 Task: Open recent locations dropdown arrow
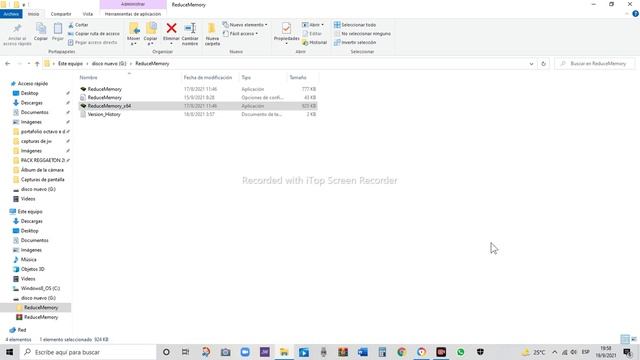coord(29,64)
